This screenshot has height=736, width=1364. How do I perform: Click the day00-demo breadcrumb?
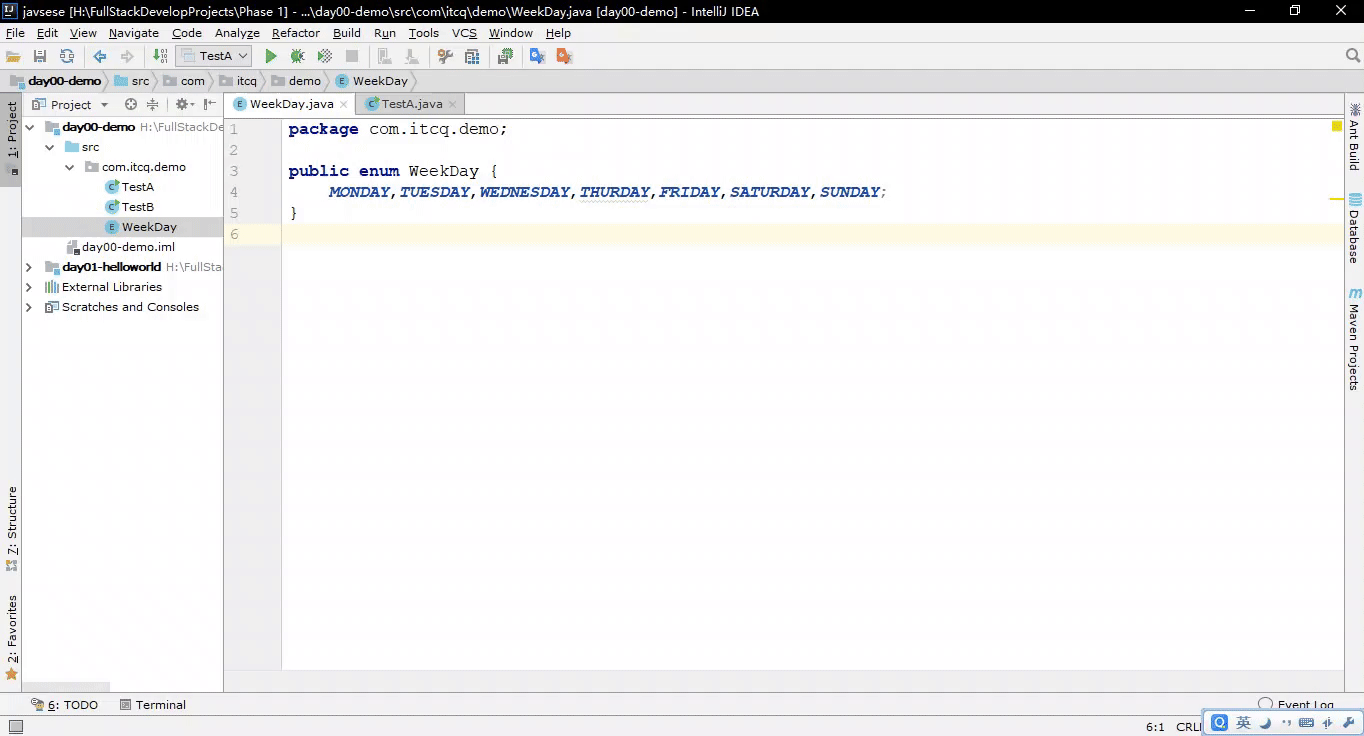click(x=56, y=81)
